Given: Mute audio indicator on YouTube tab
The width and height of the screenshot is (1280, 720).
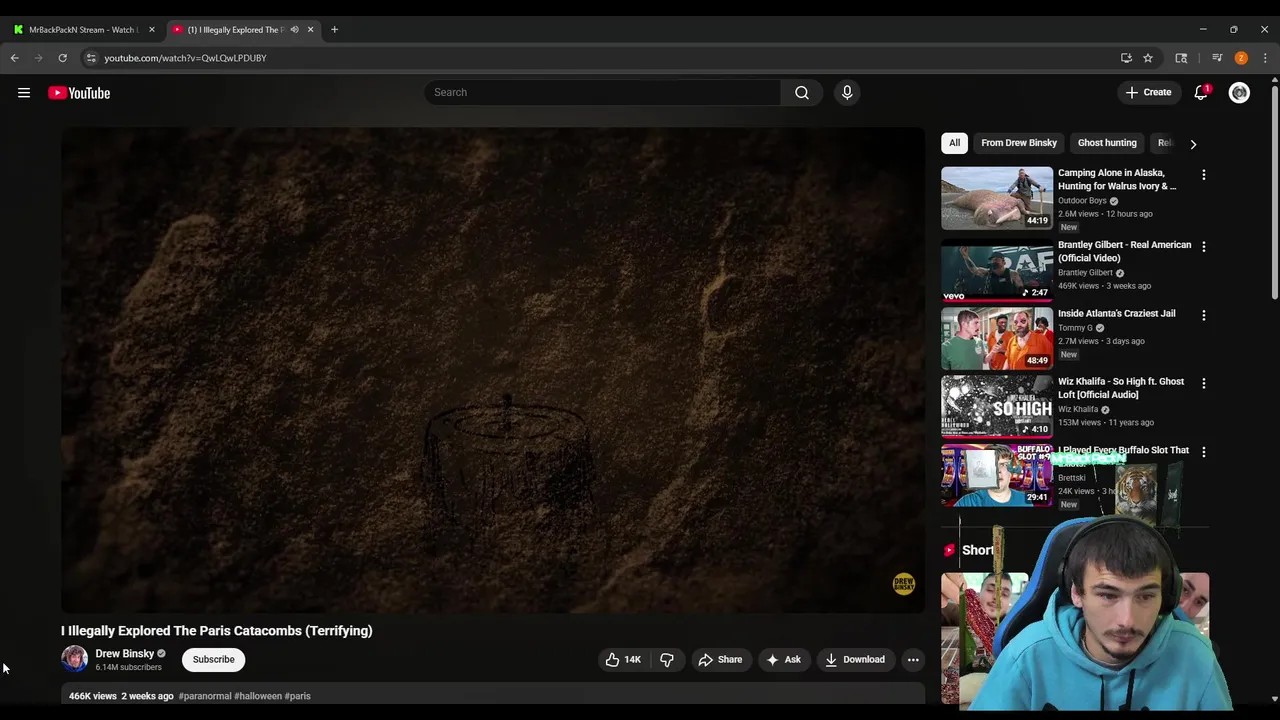Looking at the screenshot, I should [x=294, y=30].
